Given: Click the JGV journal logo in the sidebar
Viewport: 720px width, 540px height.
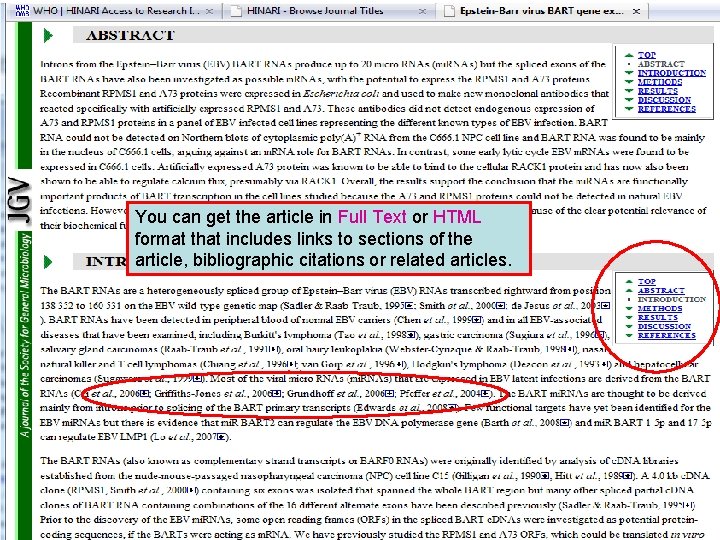Looking at the screenshot, I should click(20, 200).
